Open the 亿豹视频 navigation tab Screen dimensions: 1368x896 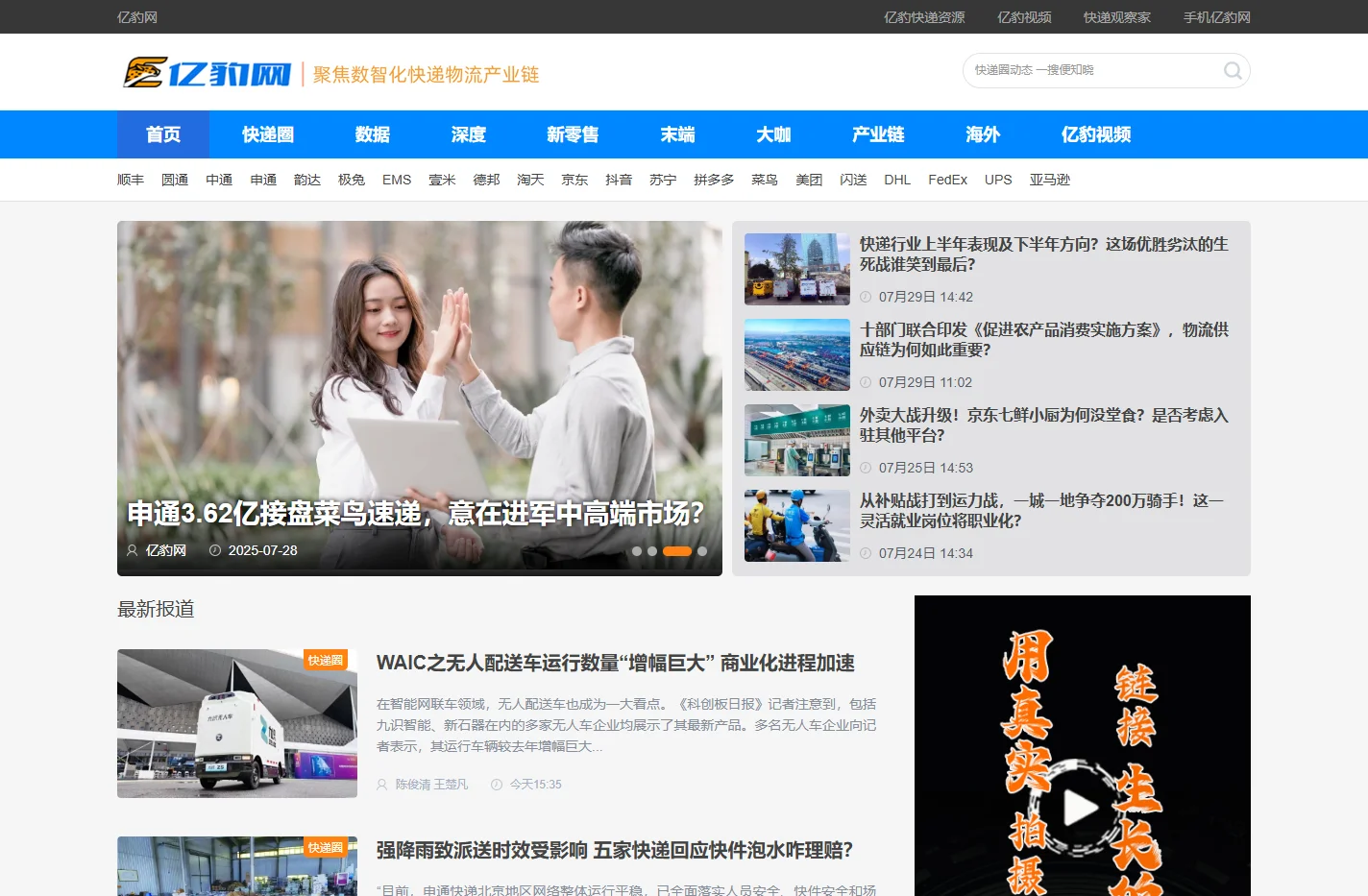tap(1096, 134)
